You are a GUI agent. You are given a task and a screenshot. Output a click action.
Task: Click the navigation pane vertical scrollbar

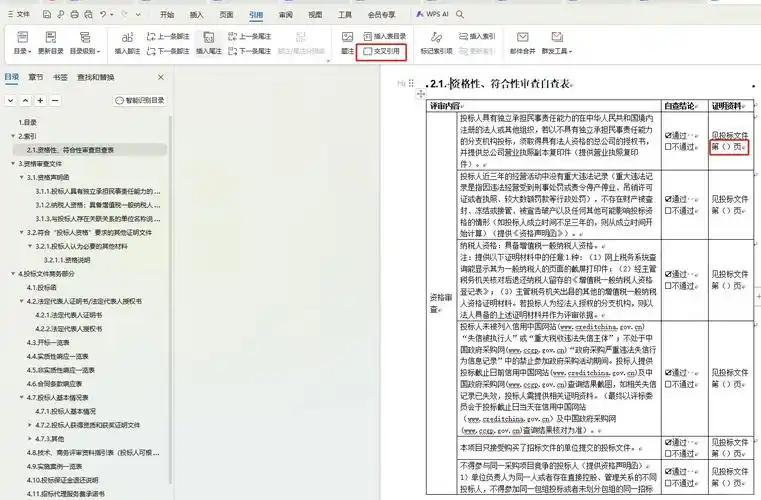click(x=170, y=299)
